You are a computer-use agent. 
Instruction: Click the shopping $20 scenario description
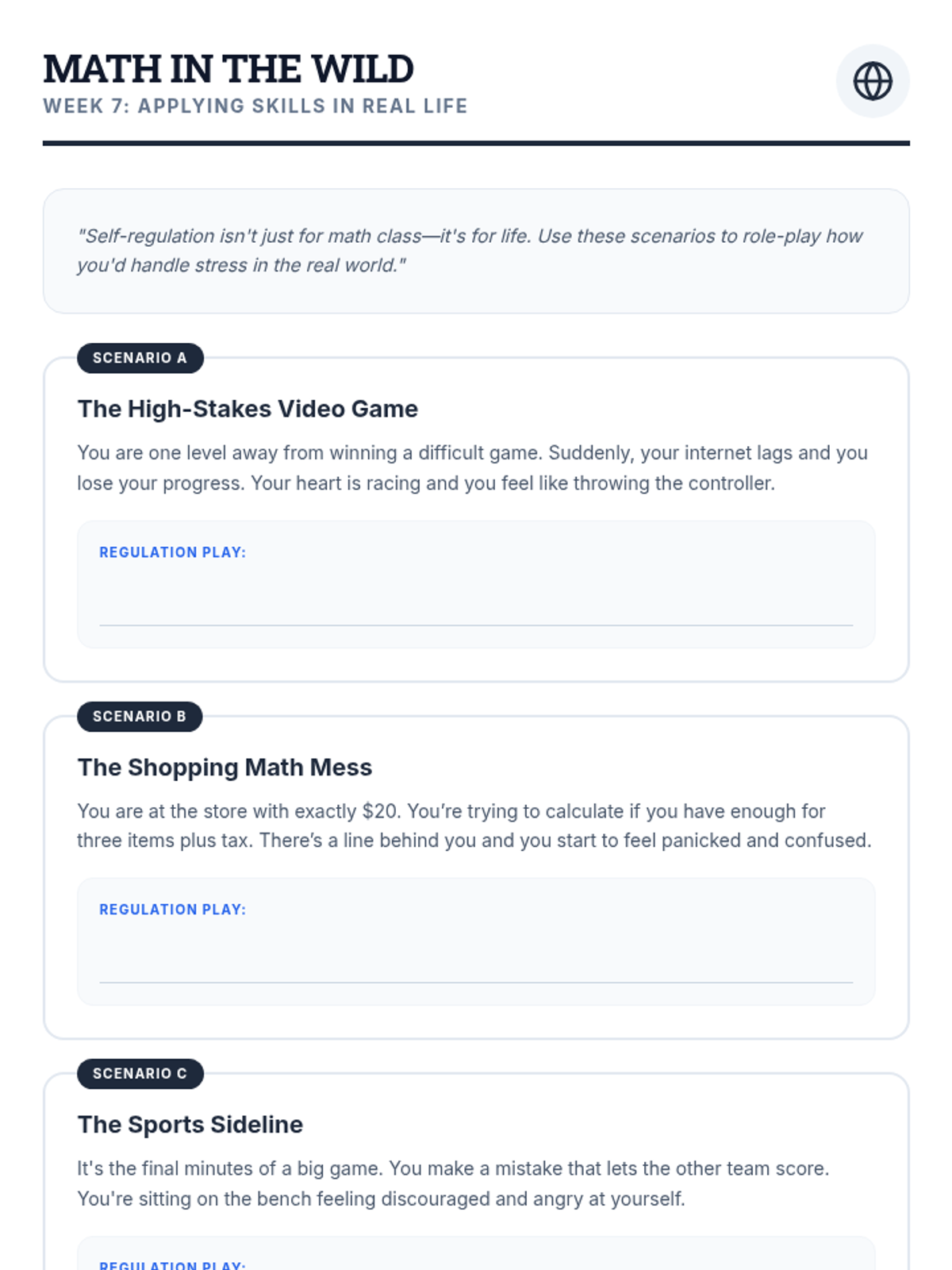pyautogui.click(x=474, y=825)
